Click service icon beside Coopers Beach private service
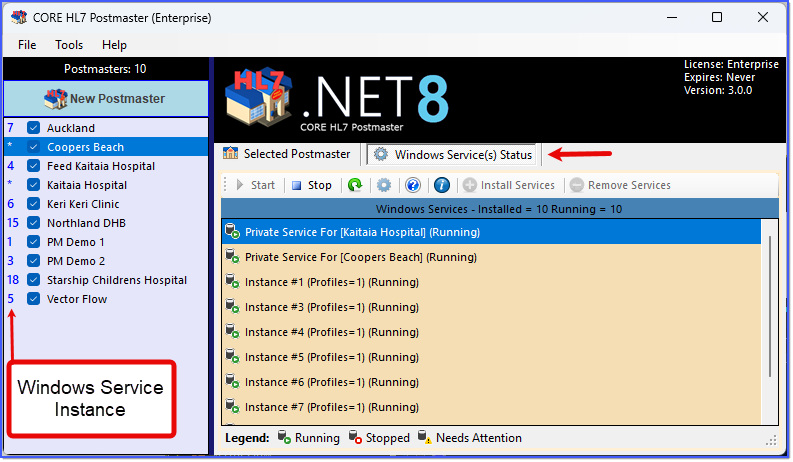 tap(232, 256)
